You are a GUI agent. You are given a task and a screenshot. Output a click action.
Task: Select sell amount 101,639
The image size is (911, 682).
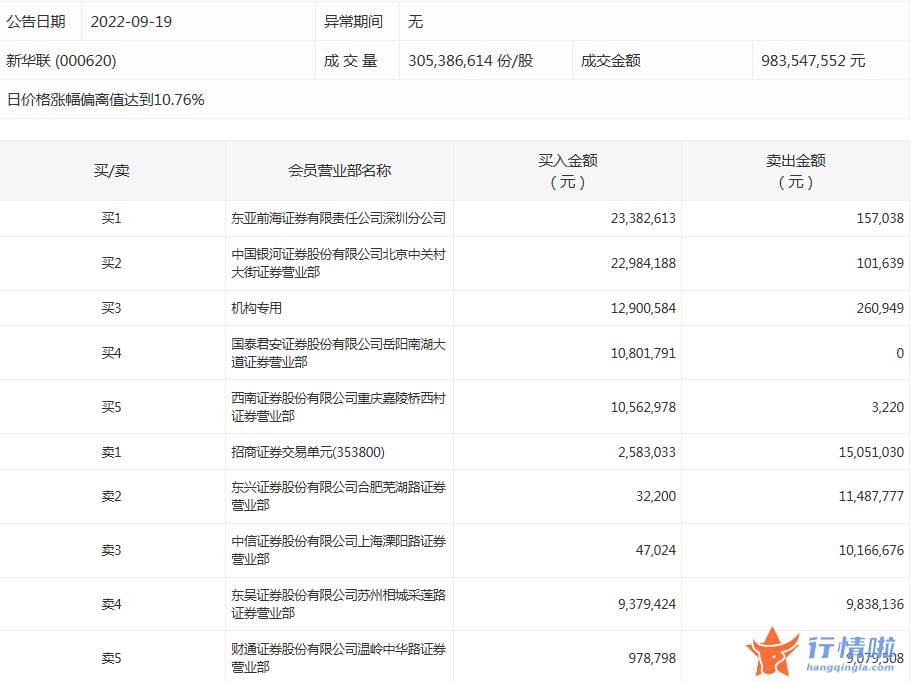click(x=880, y=263)
